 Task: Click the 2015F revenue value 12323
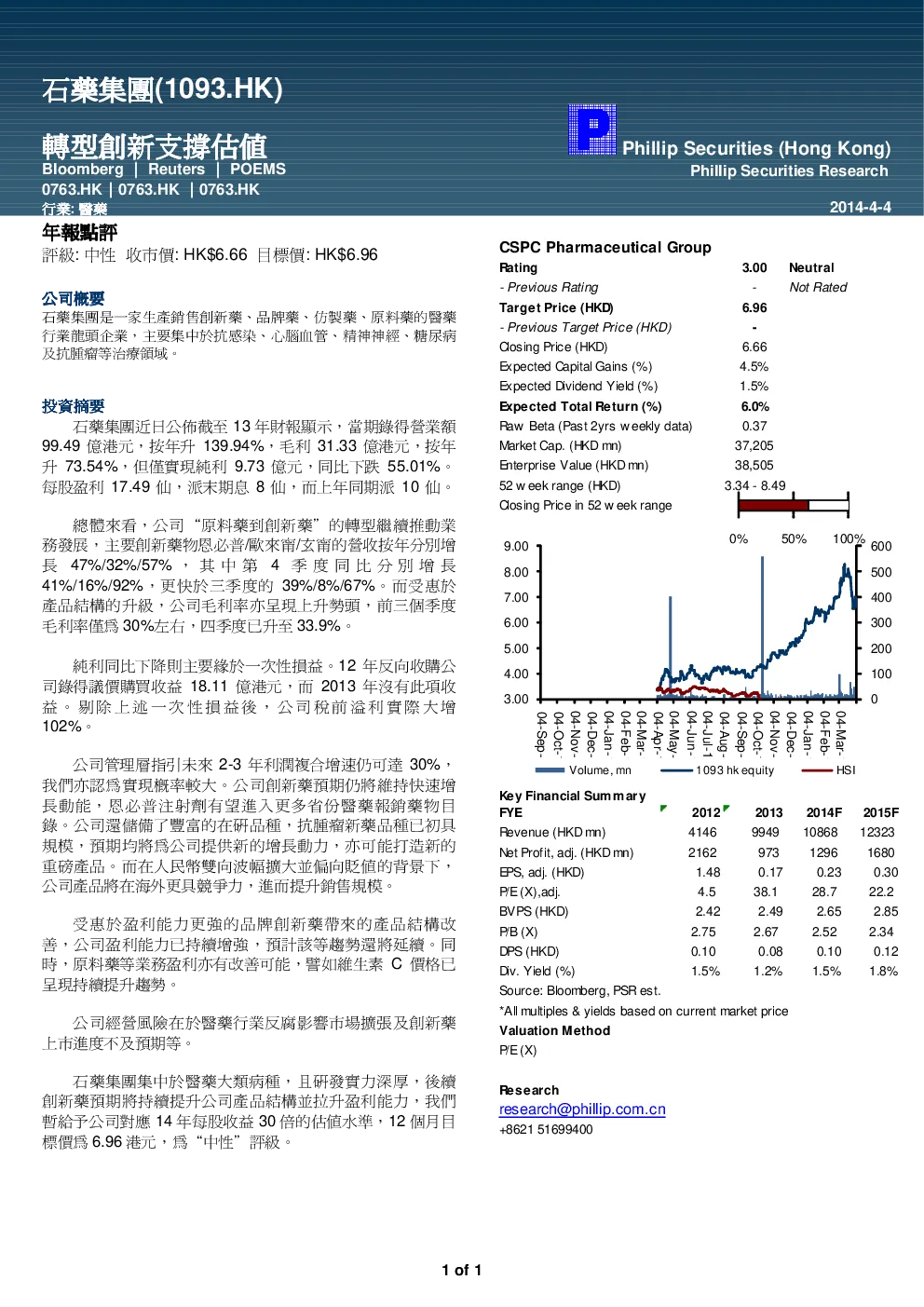click(x=877, y=832)
